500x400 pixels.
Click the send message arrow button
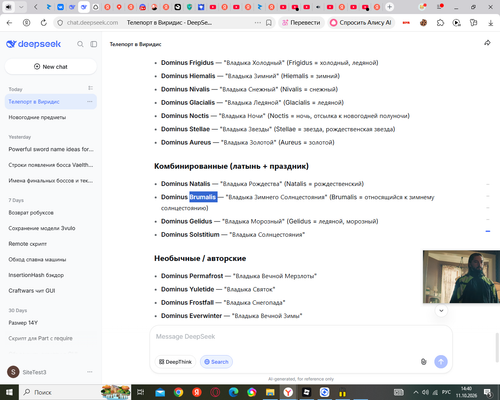tap(441, 362)
